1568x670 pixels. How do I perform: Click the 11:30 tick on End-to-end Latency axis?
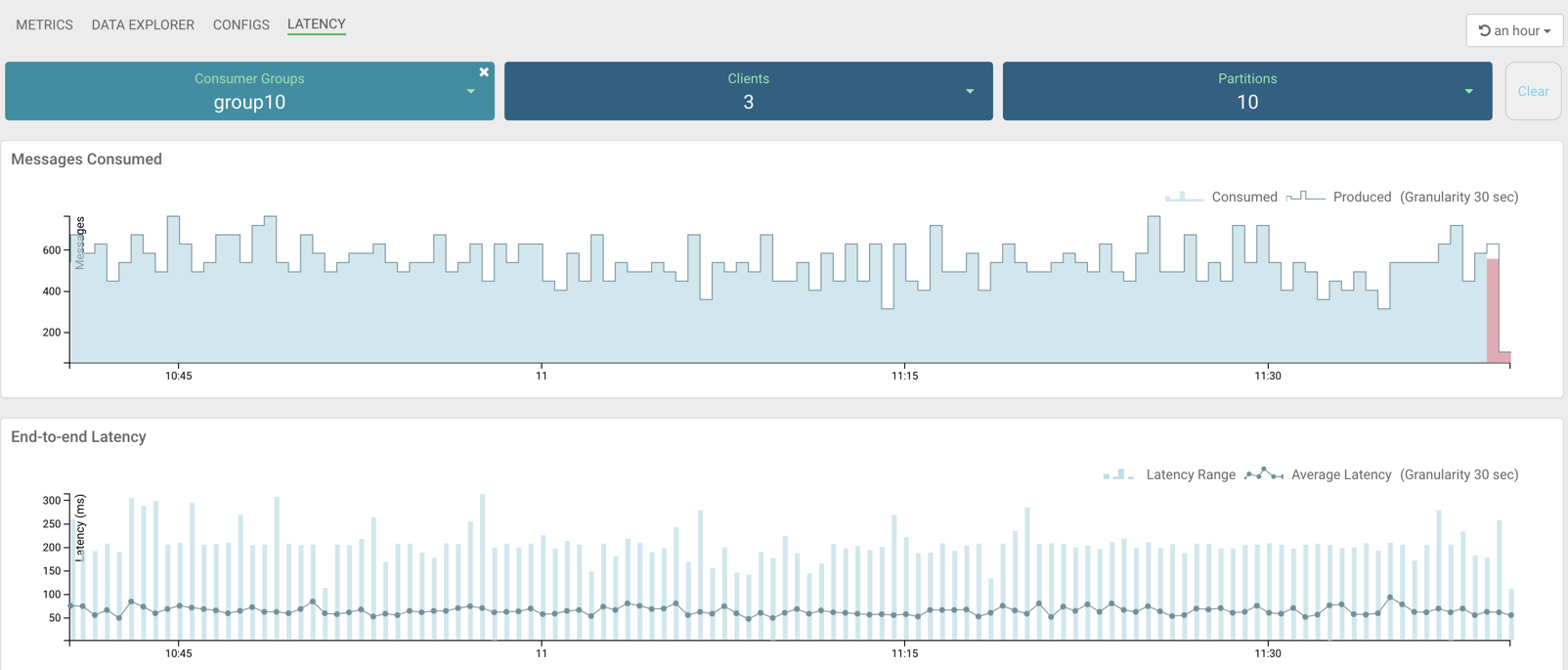[x=1267, y=653]
